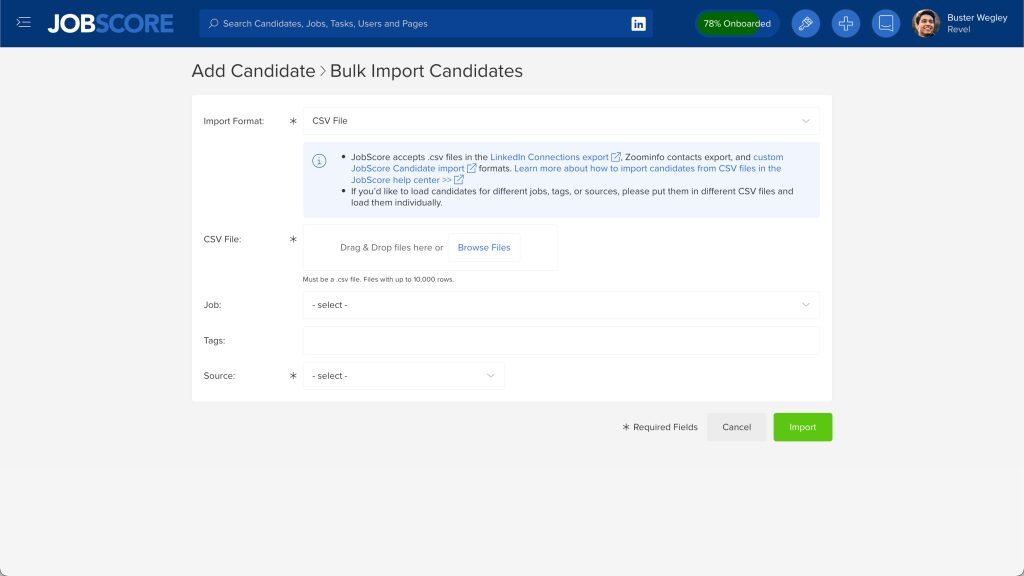
Task: Expand the Job selection dropdown
Action: pos(561,305)
